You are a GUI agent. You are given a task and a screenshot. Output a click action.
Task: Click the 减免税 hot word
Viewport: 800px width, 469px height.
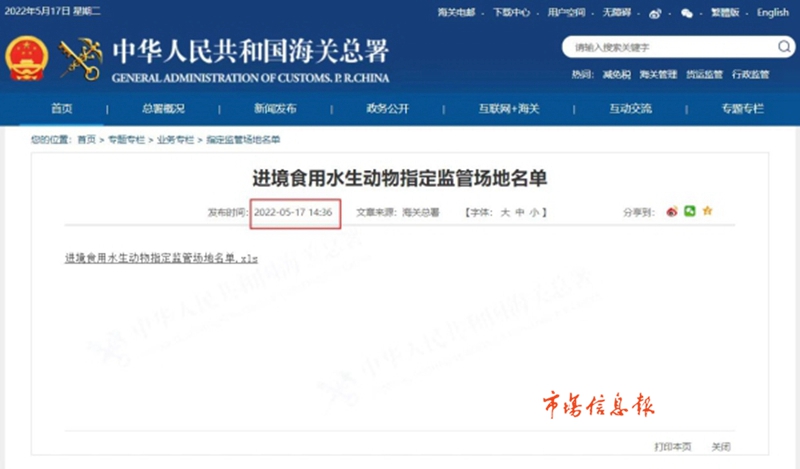pyautogui.click(x=616, y=75)
